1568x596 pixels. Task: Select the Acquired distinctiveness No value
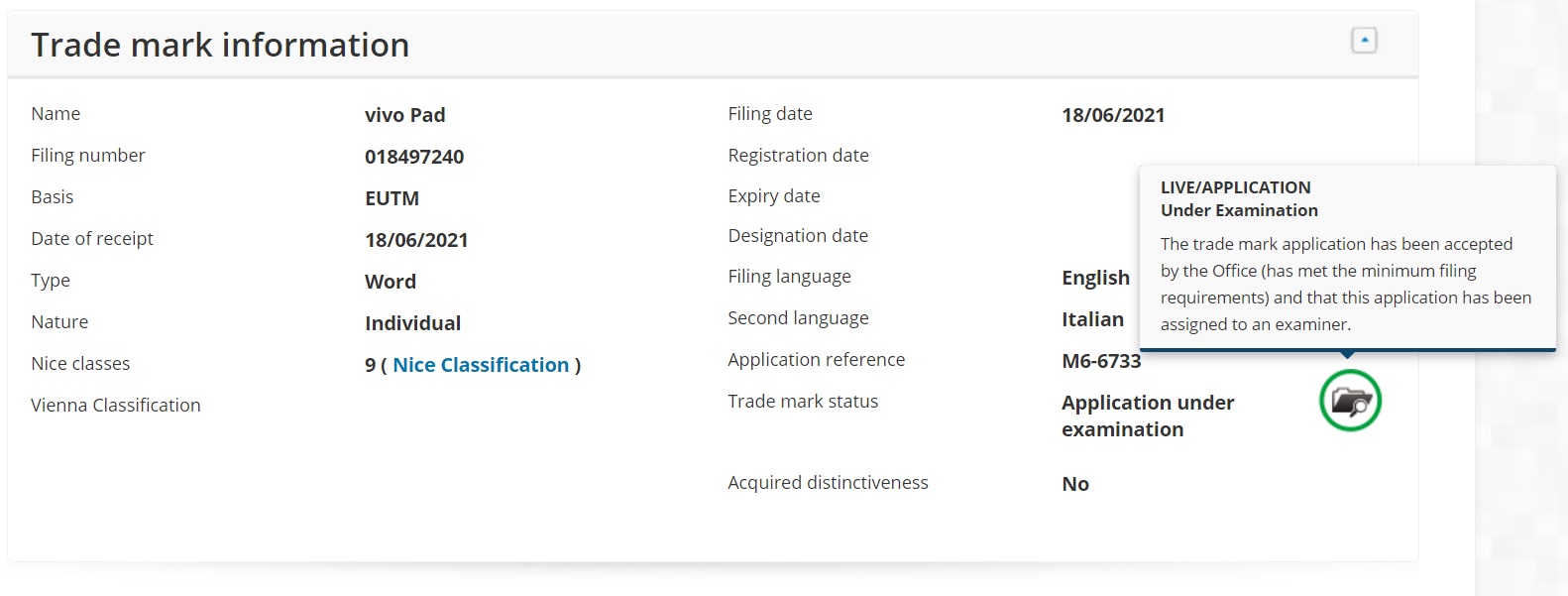(1075, 484)
